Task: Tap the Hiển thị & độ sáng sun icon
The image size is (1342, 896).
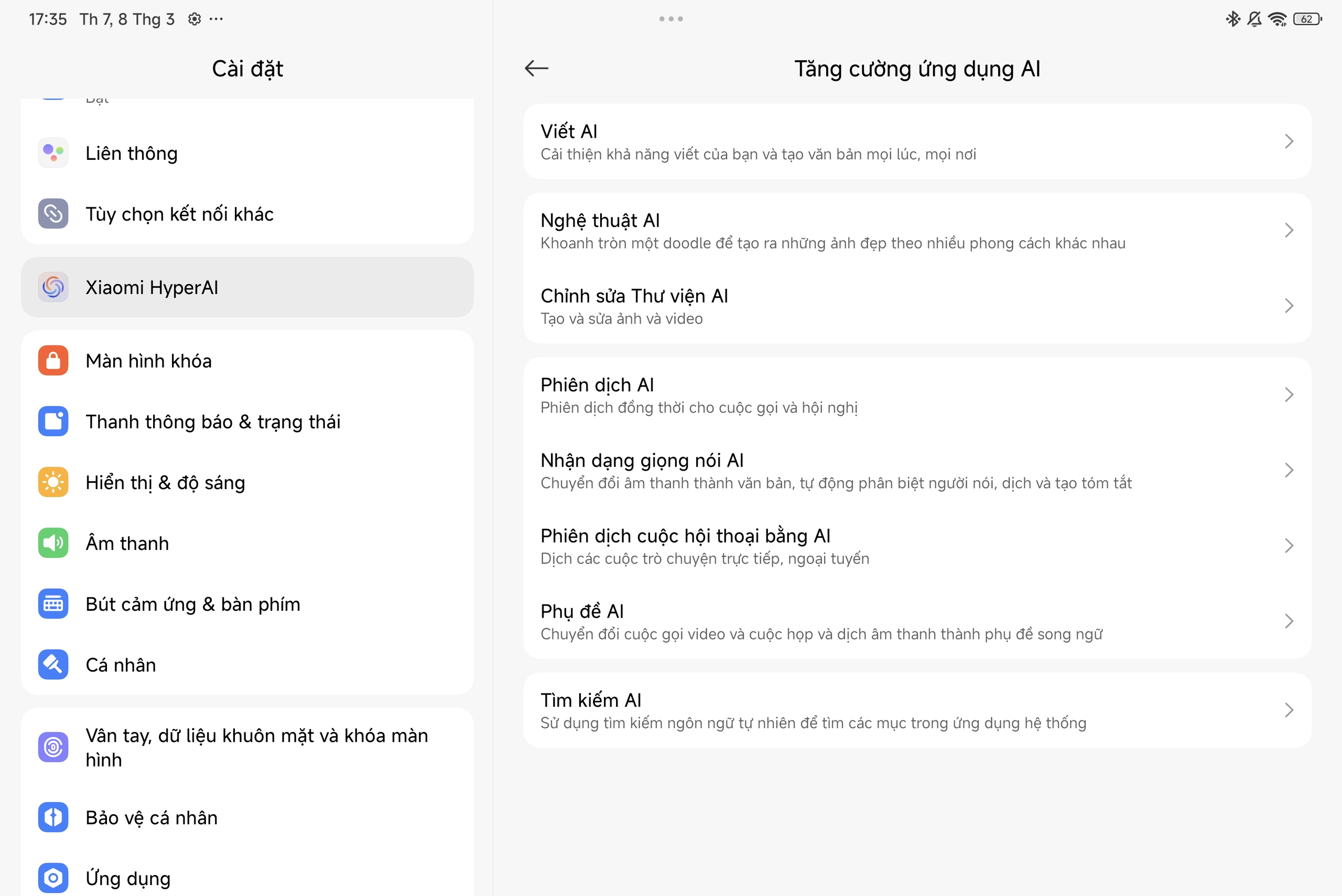Action: click(x=53, y=482)
